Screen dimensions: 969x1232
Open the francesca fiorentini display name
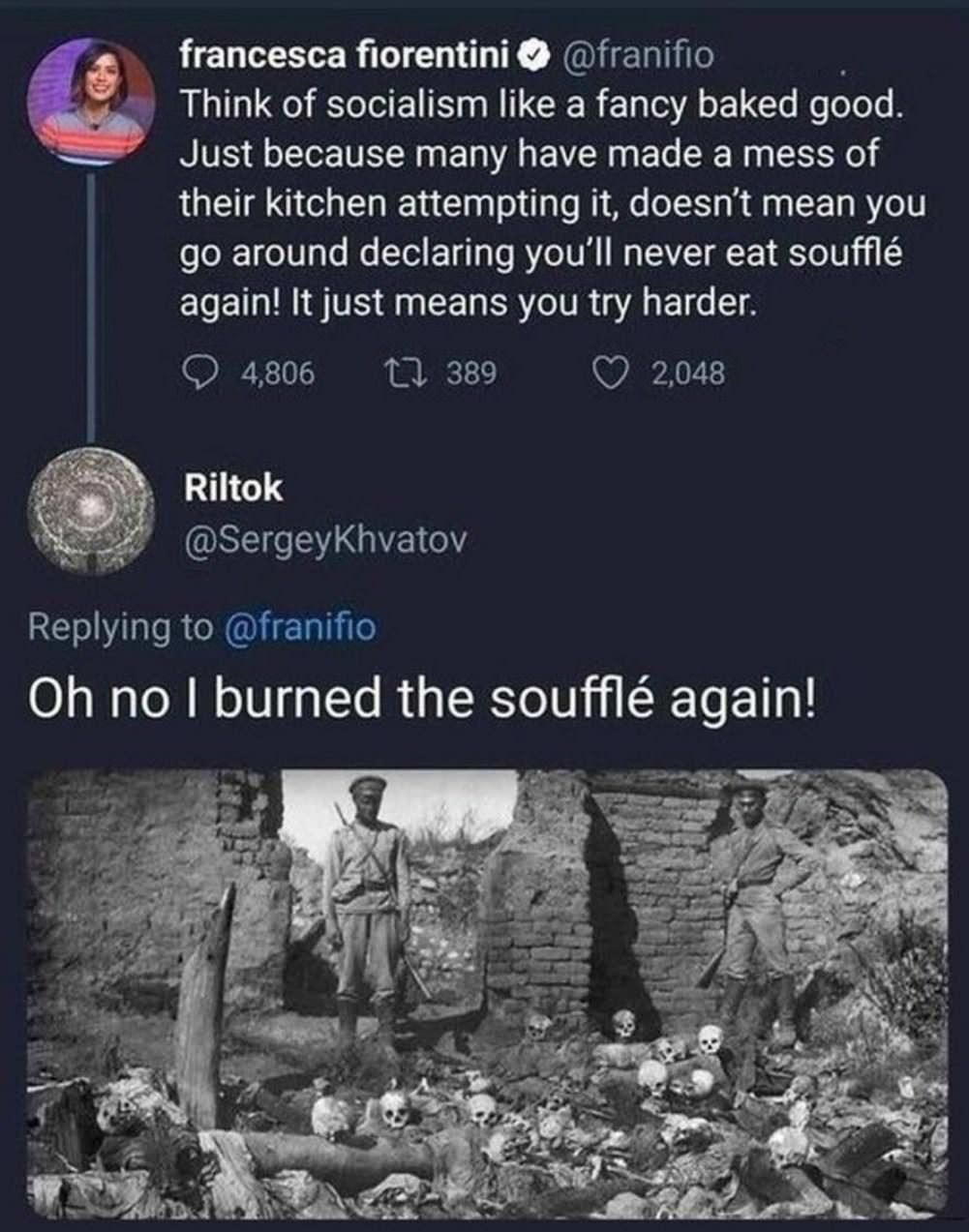345,56
